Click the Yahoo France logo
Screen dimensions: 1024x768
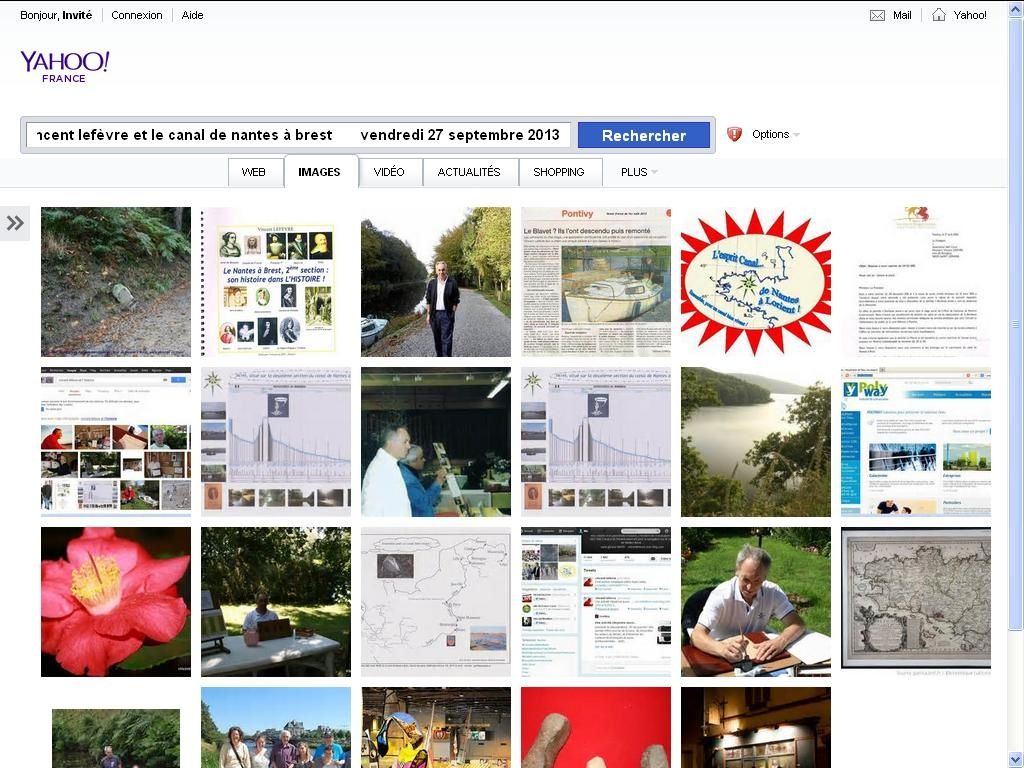[65, 67]
